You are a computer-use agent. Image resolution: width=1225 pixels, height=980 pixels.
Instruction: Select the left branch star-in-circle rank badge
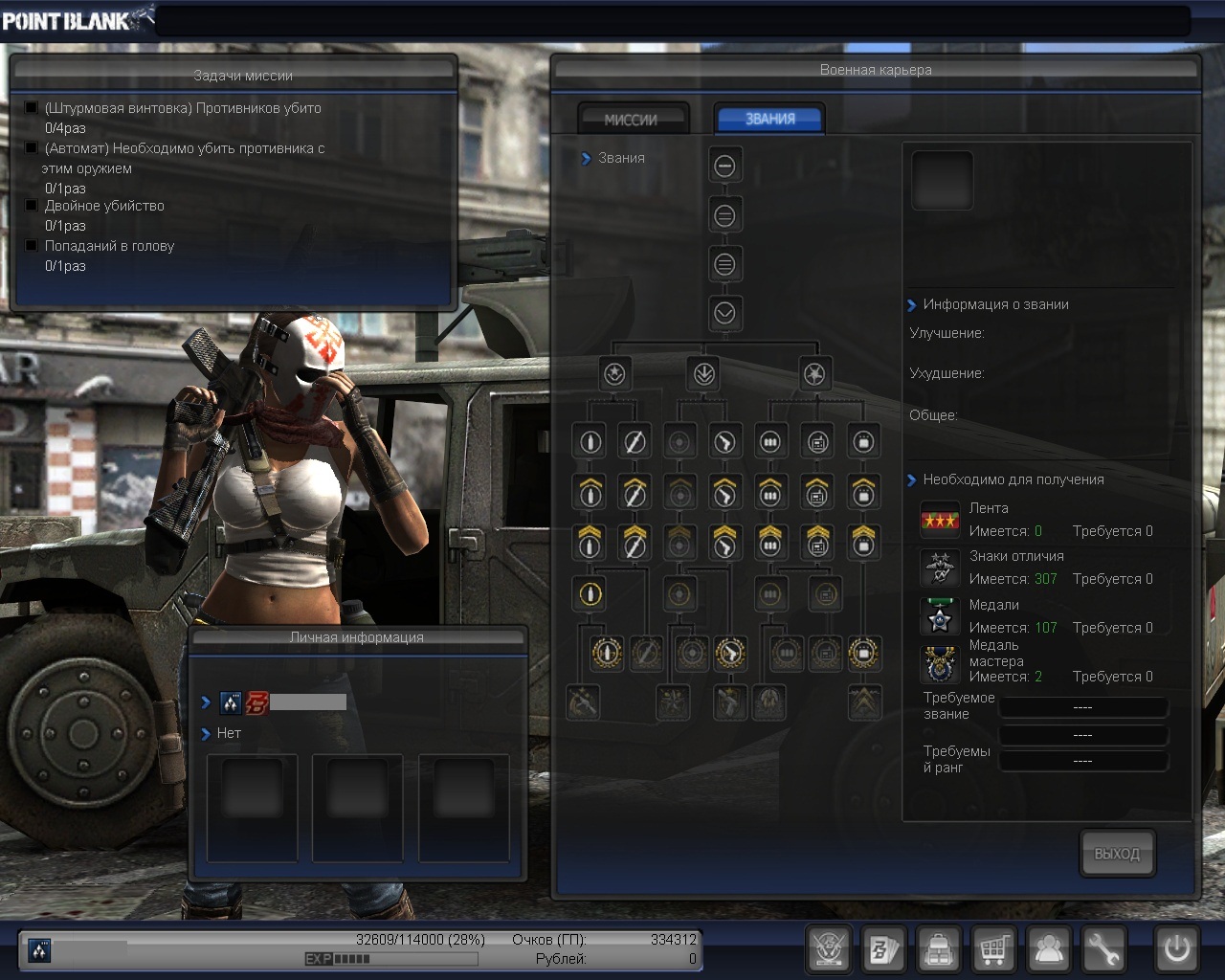coord(614,373)
